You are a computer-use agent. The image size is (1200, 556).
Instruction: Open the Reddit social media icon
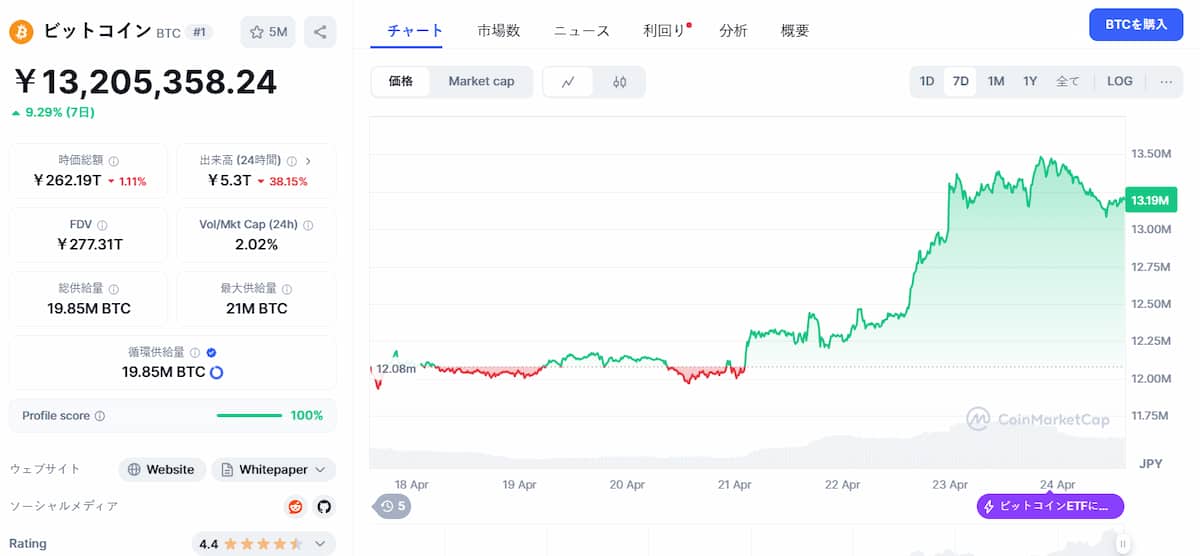295,506
